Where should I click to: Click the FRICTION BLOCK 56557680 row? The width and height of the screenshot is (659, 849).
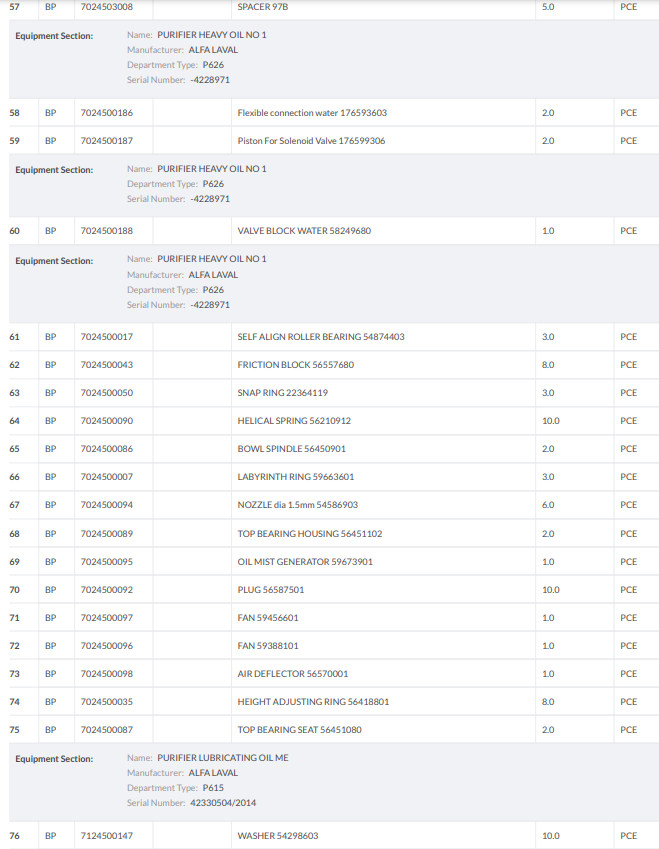tap(295, 365)
